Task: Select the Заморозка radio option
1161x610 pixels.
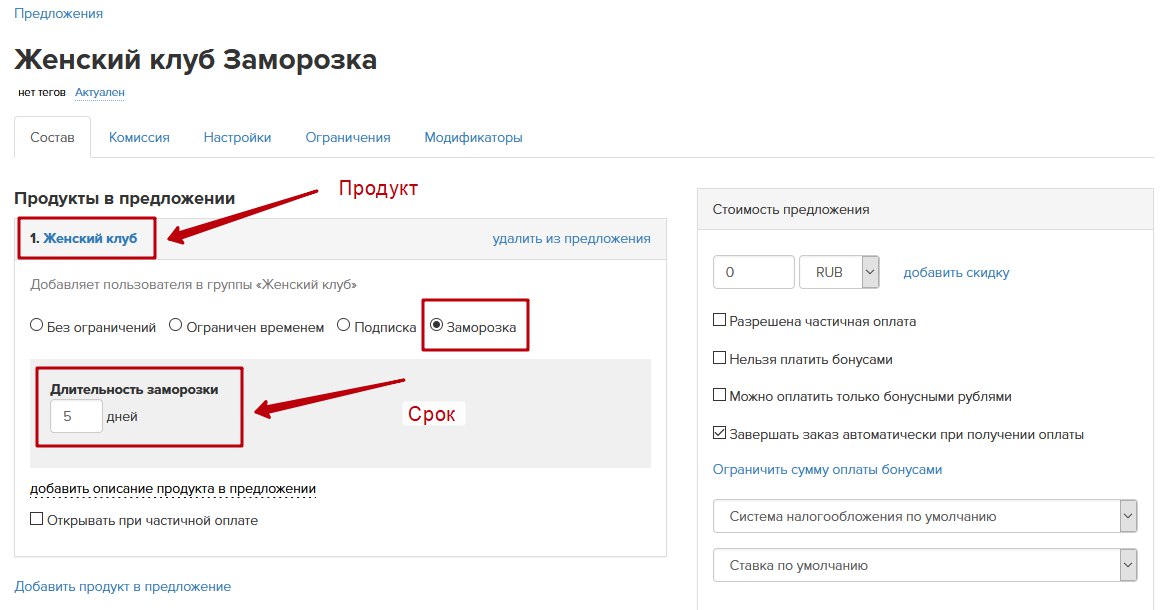Action: tap(437, 325)
